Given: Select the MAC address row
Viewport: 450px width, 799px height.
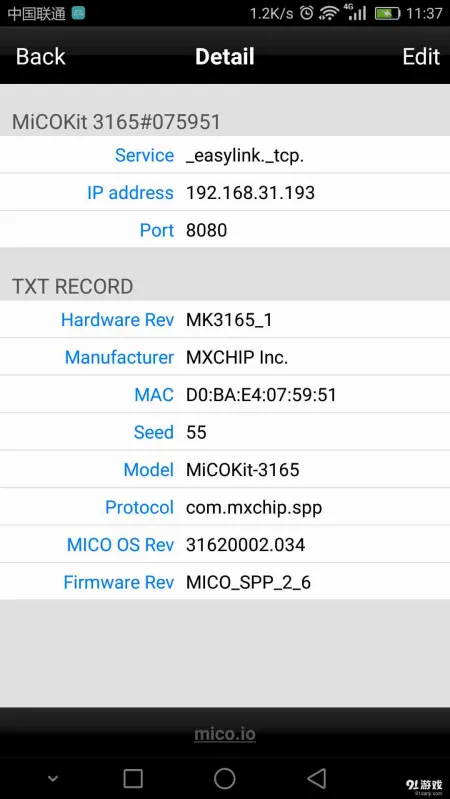Looking at the screenshot, I should [x=225, y=394].
